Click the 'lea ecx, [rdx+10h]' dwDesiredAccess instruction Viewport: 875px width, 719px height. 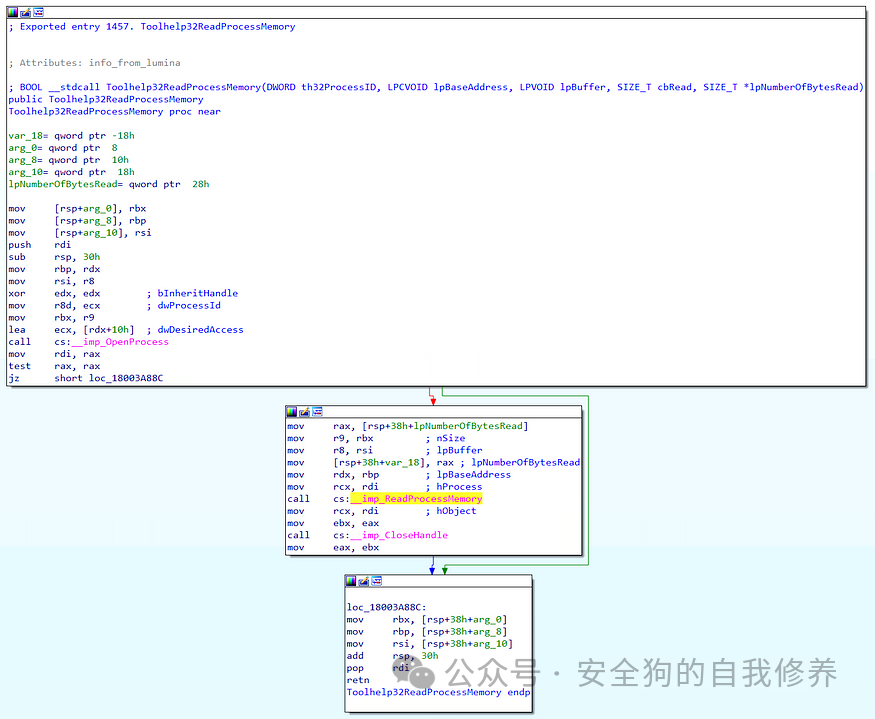coord(126,330)
